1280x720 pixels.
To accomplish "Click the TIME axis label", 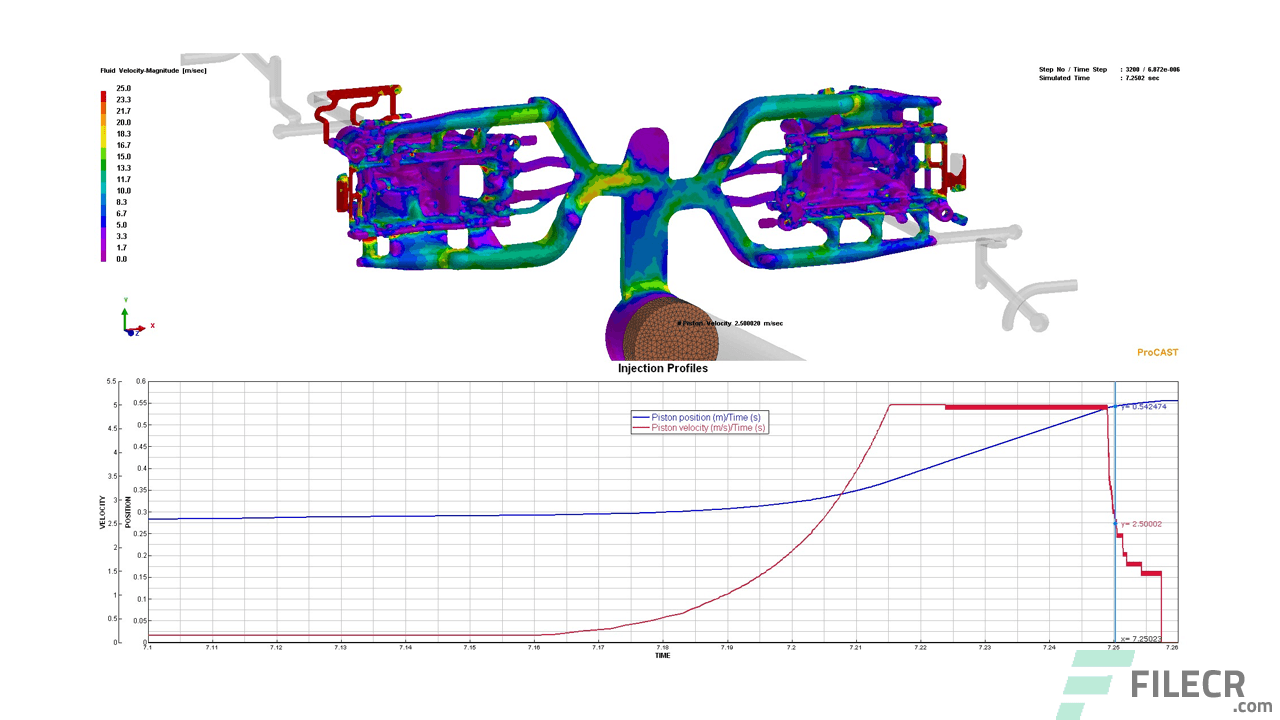I will [663, 654].
